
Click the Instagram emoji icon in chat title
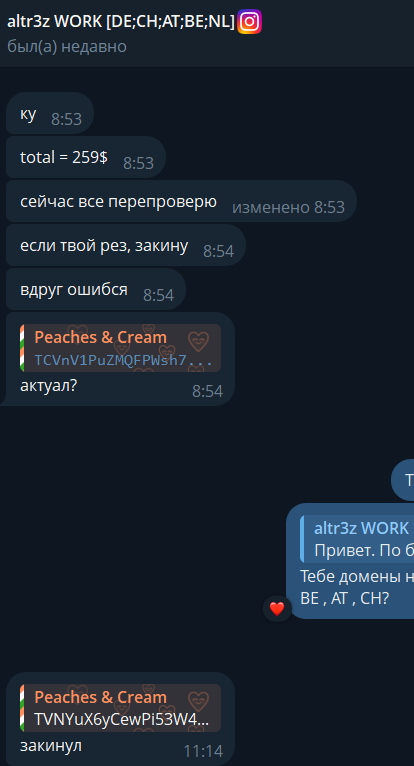tap(249, 22)
